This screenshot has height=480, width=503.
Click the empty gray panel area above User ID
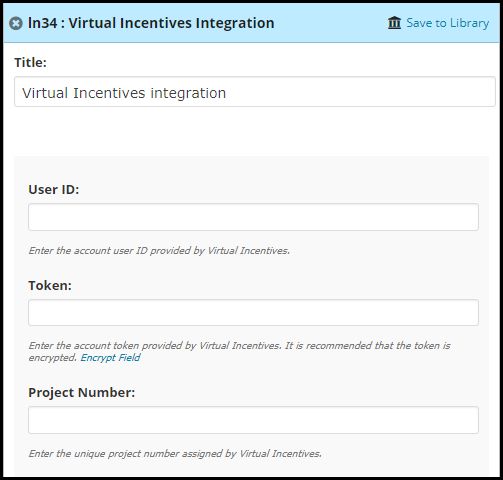point(251,169)
